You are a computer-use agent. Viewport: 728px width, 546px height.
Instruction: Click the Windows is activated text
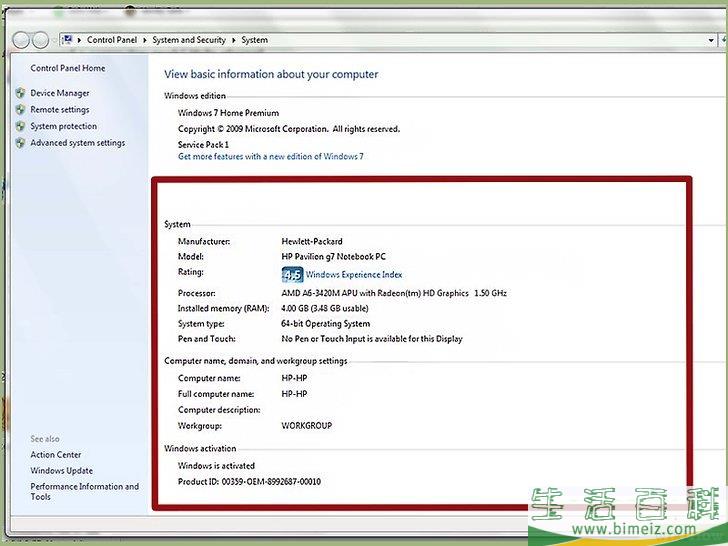pos(216,466)
